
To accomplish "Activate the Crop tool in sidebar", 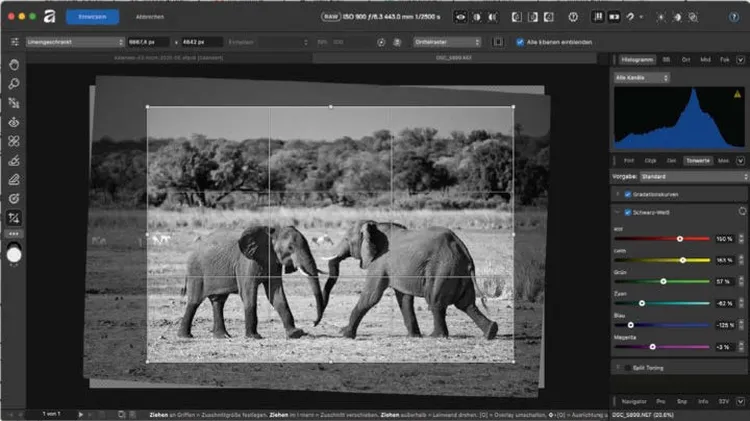I will [14, 217].
